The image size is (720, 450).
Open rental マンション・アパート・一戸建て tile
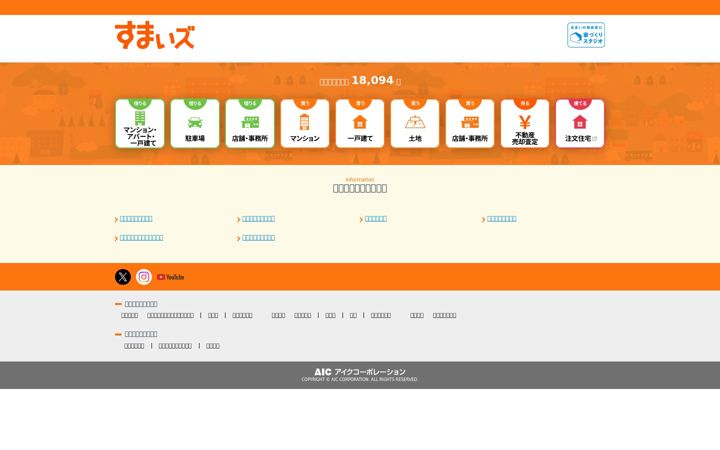[140, 124]
